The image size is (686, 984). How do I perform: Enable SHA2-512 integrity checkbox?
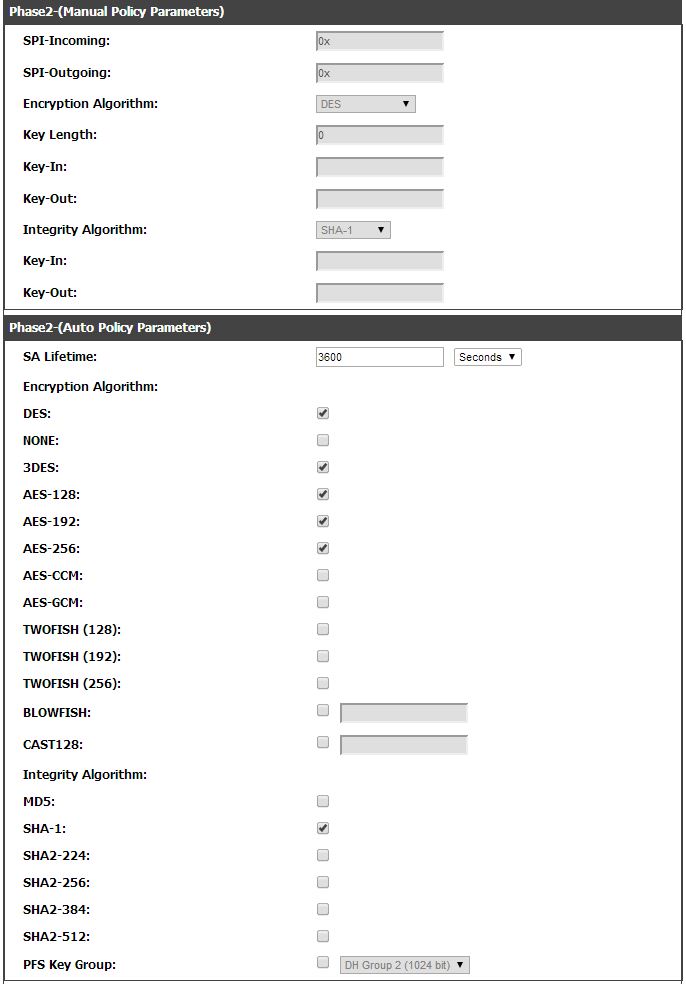point(322,936)
